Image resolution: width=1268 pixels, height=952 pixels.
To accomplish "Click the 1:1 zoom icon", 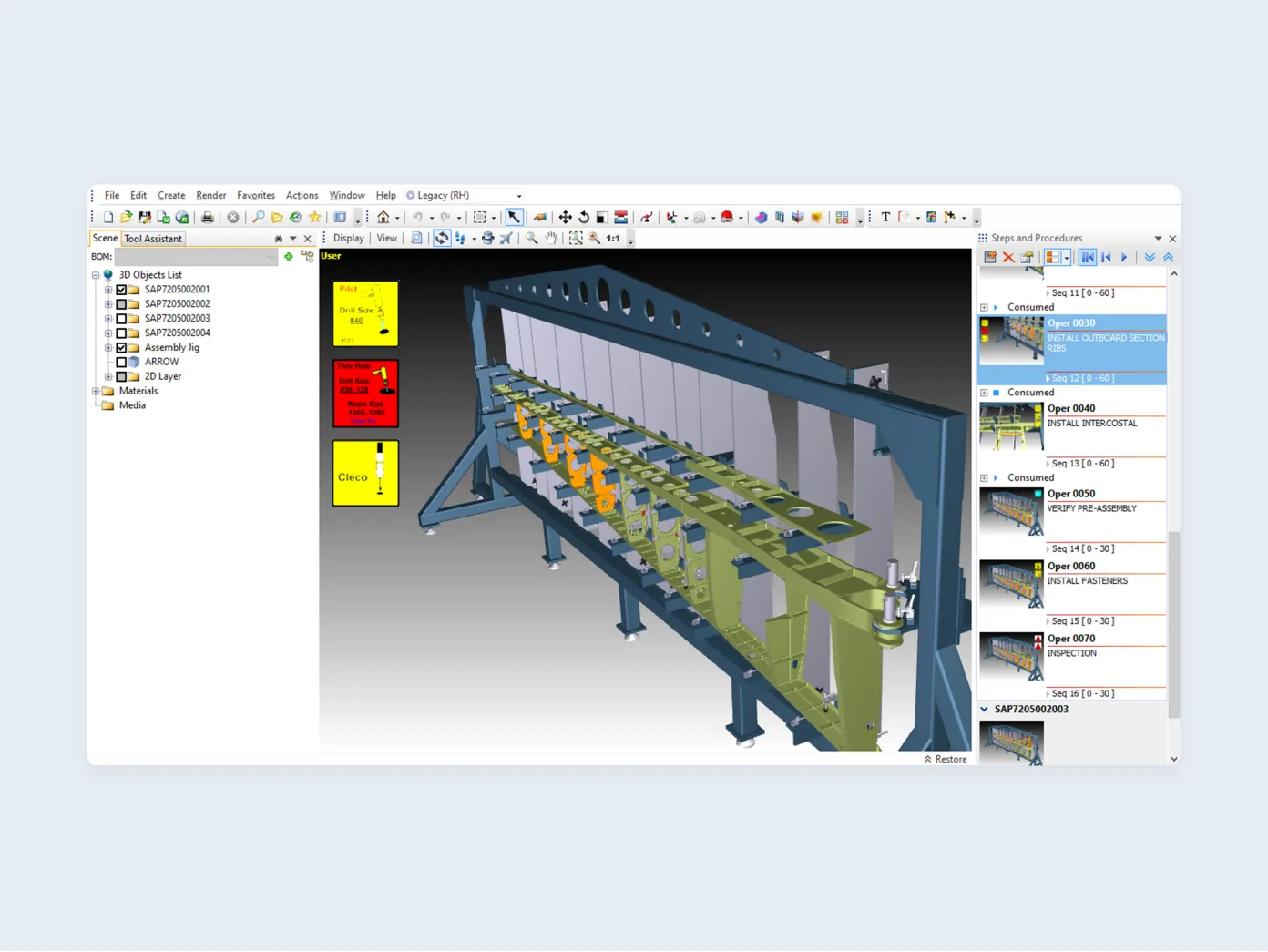I will pyautogui.click(x=613, y=239).
